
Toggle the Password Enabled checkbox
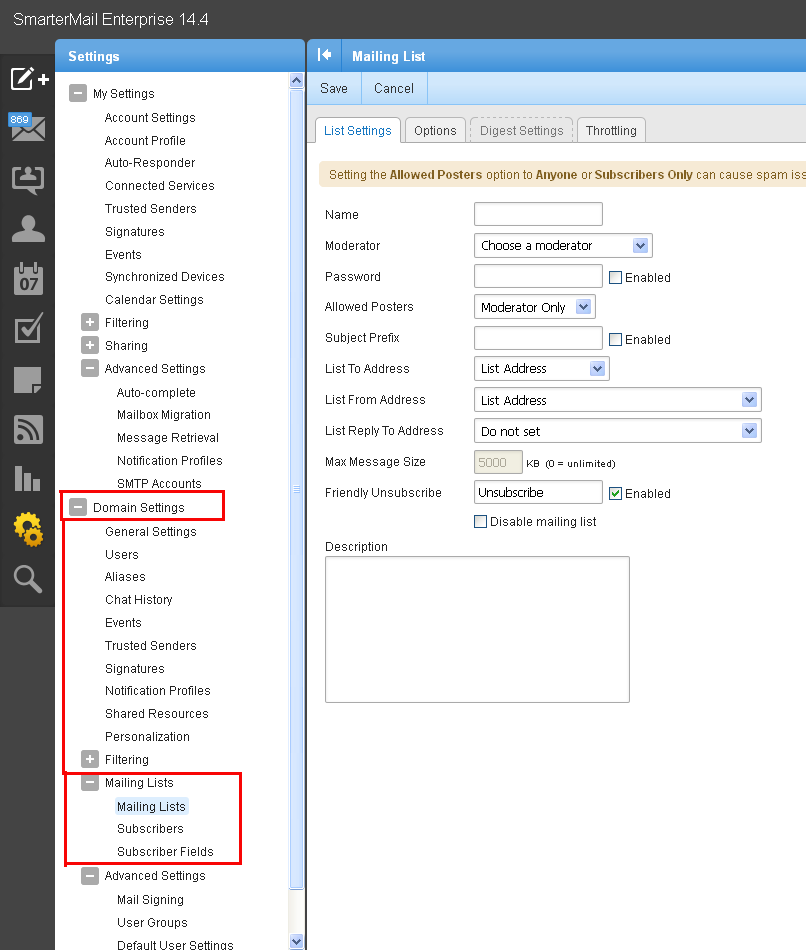(x=615, y=277)
